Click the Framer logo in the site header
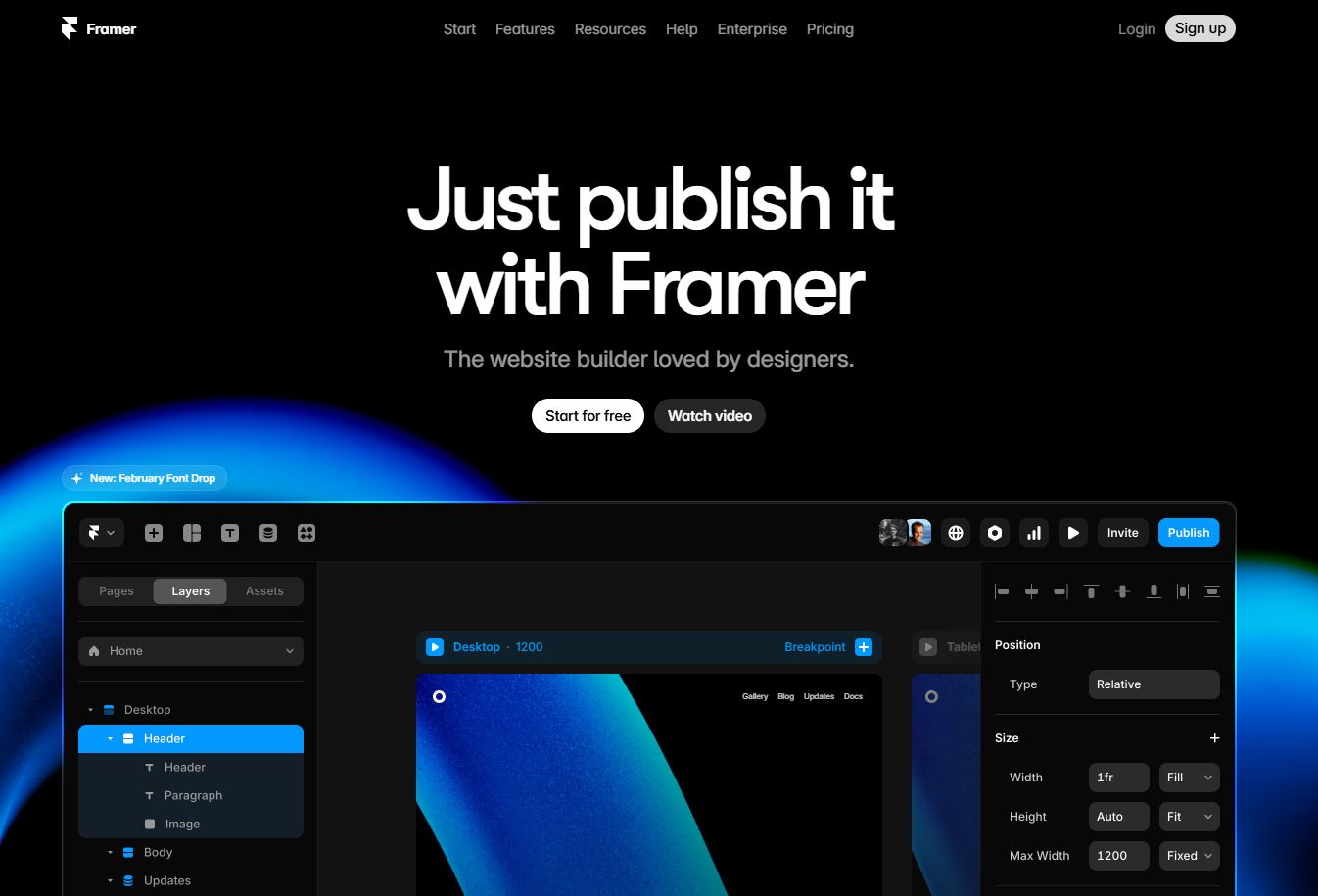The width and height of the screenshot is (1318, 896). (98, 29)
